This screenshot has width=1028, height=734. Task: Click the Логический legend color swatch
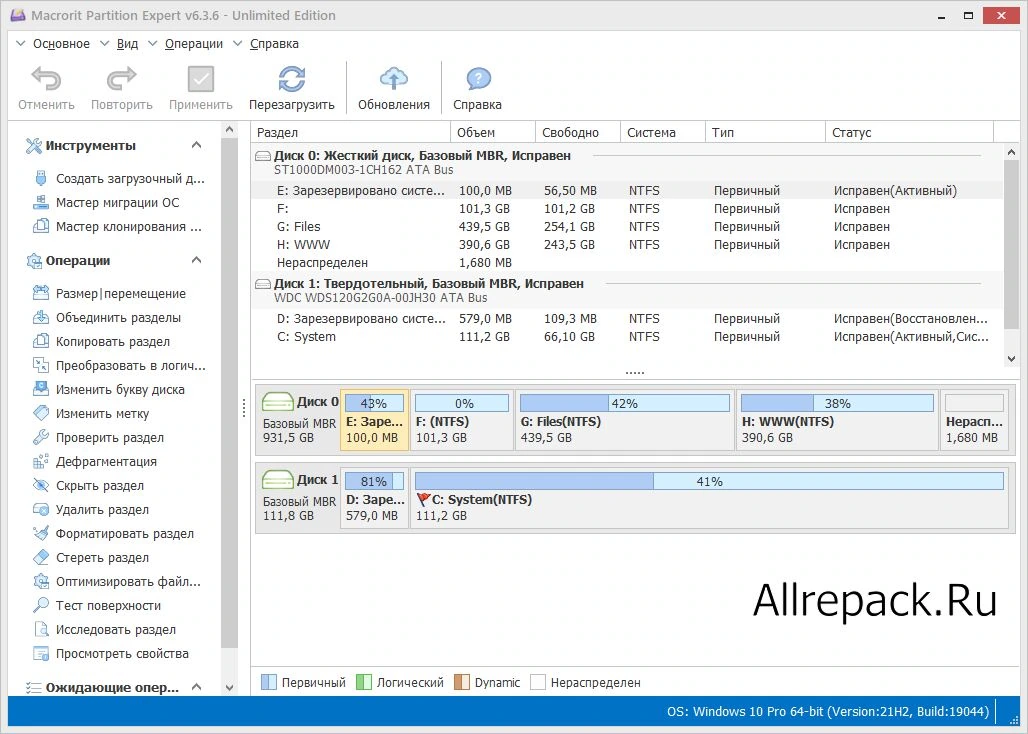pos(364,682)
